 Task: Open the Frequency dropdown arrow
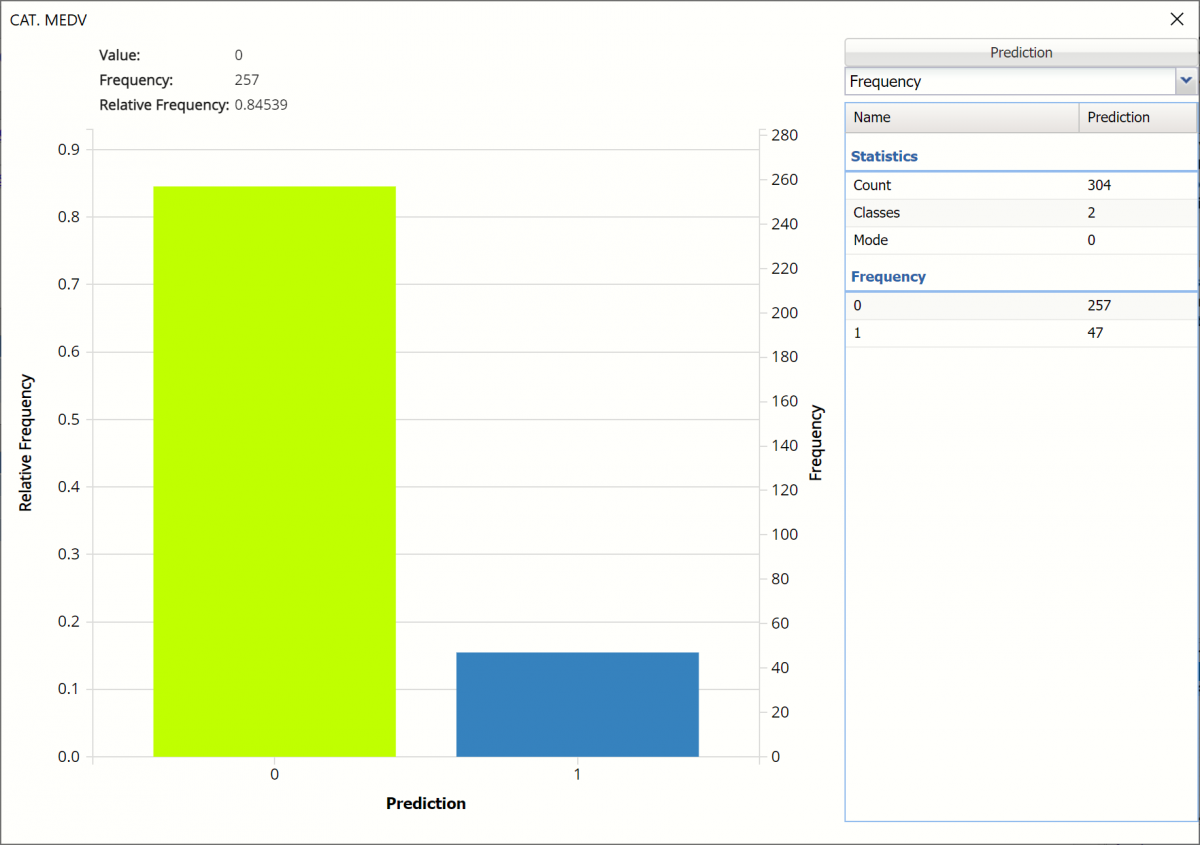click(1186, 81)
